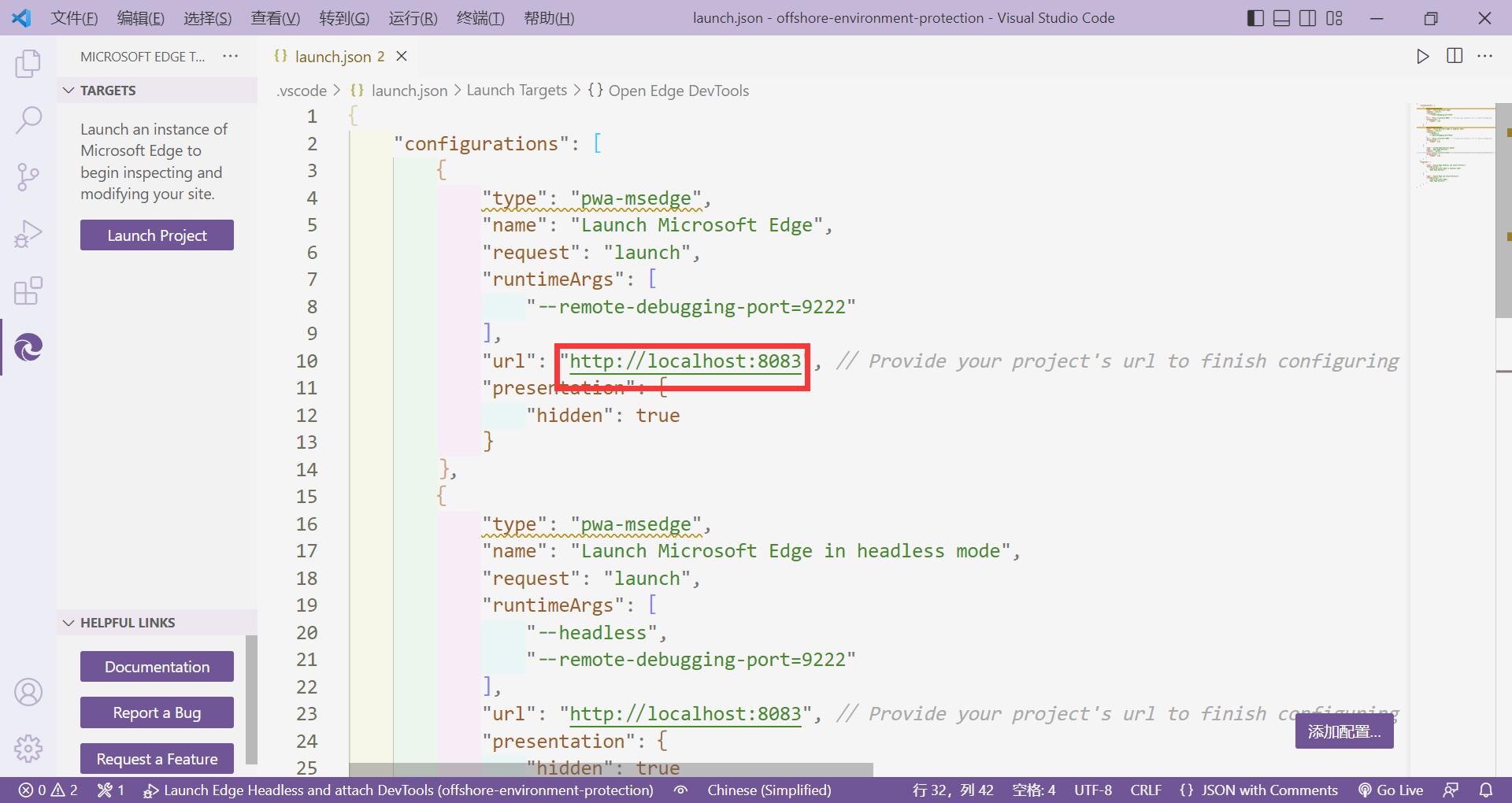
Task: Open http://localhost:8083 link on line 23
Action: [685, 714]
